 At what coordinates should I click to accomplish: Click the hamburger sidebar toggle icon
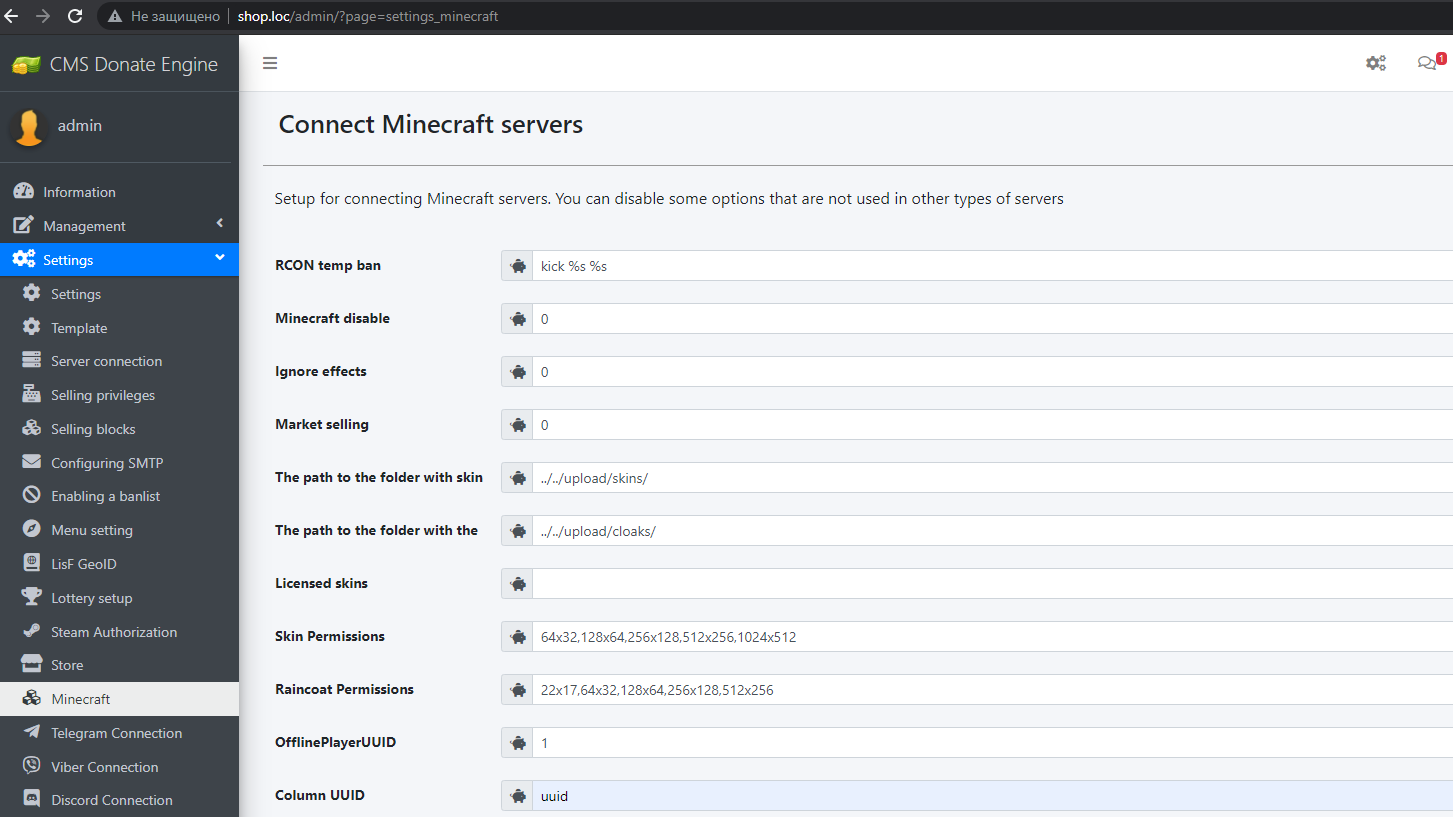coord(270,63)
